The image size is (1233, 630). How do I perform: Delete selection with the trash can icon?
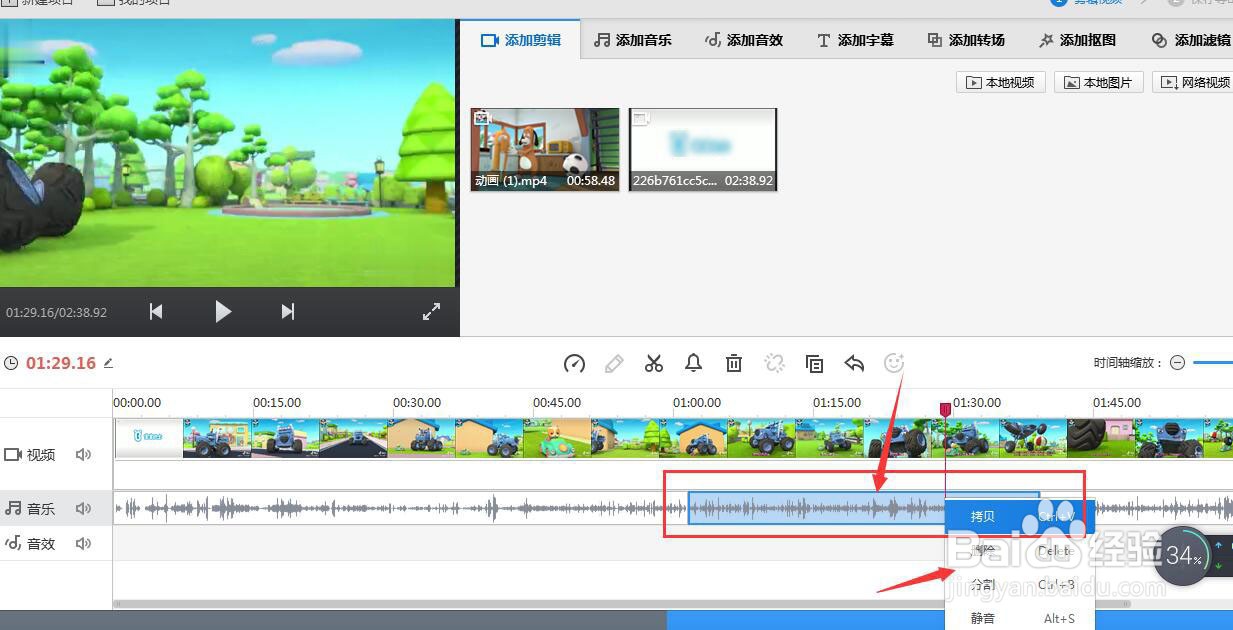pos(734,364)
